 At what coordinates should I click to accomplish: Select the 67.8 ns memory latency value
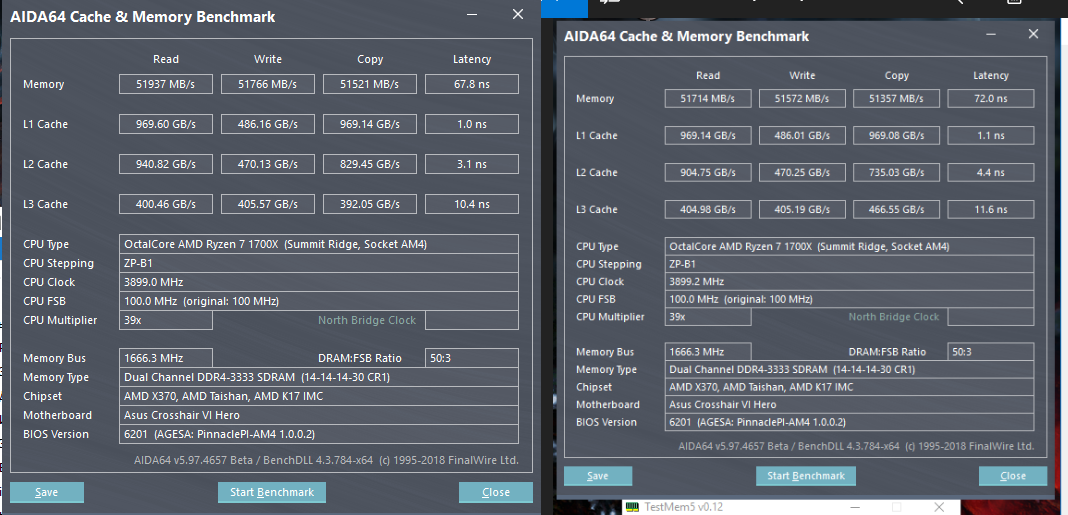pyautogui.click(x=472, y=84)
